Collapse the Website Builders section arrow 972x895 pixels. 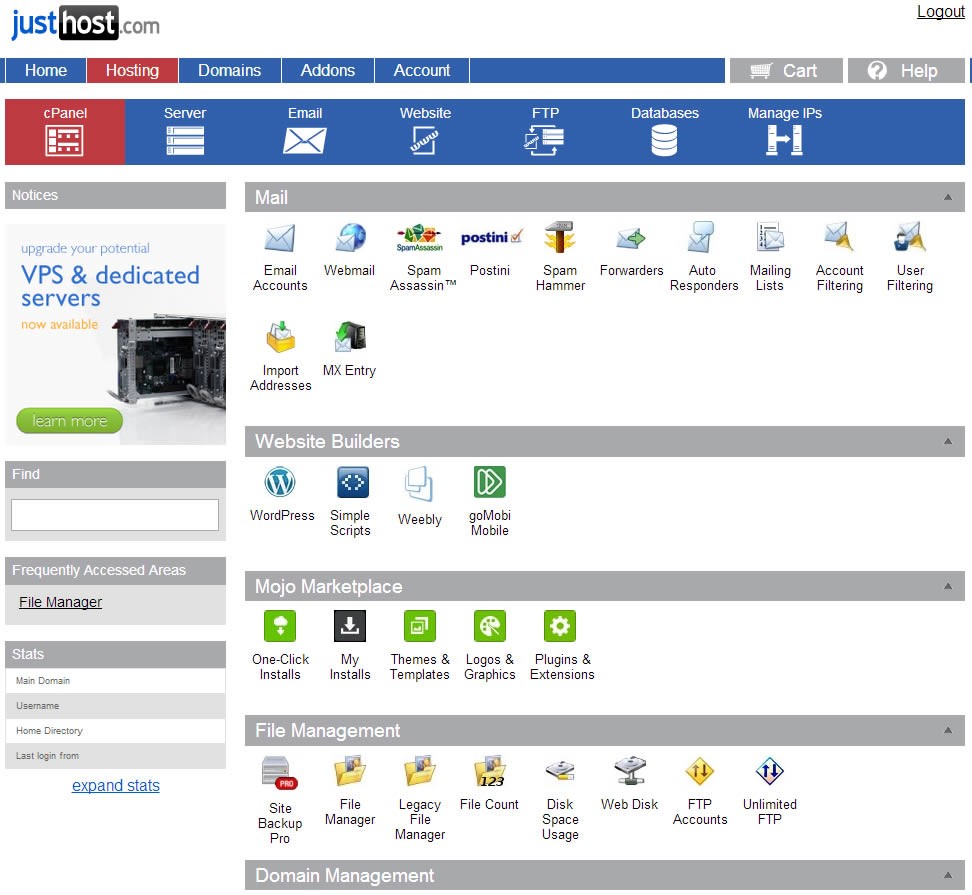948,441
